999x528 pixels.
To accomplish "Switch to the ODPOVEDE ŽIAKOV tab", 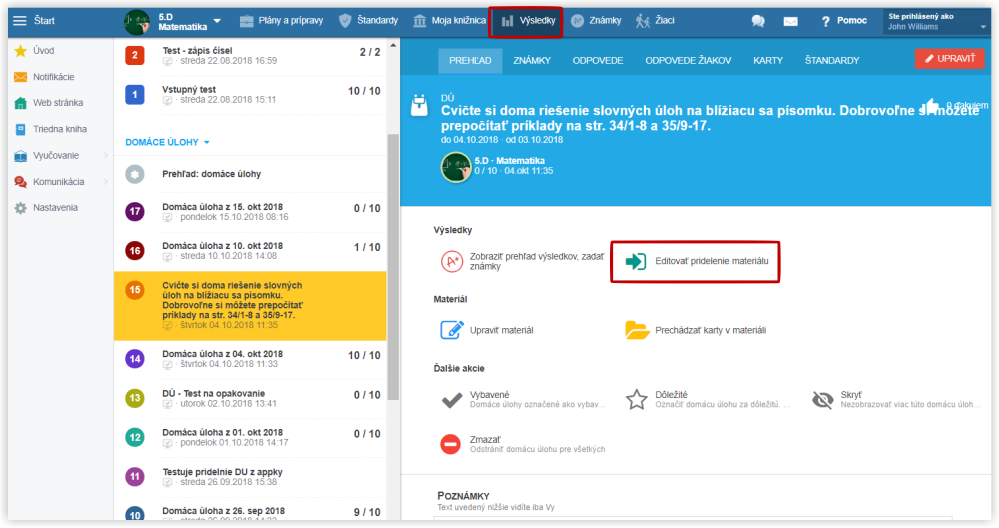I will tap(688, 61).
